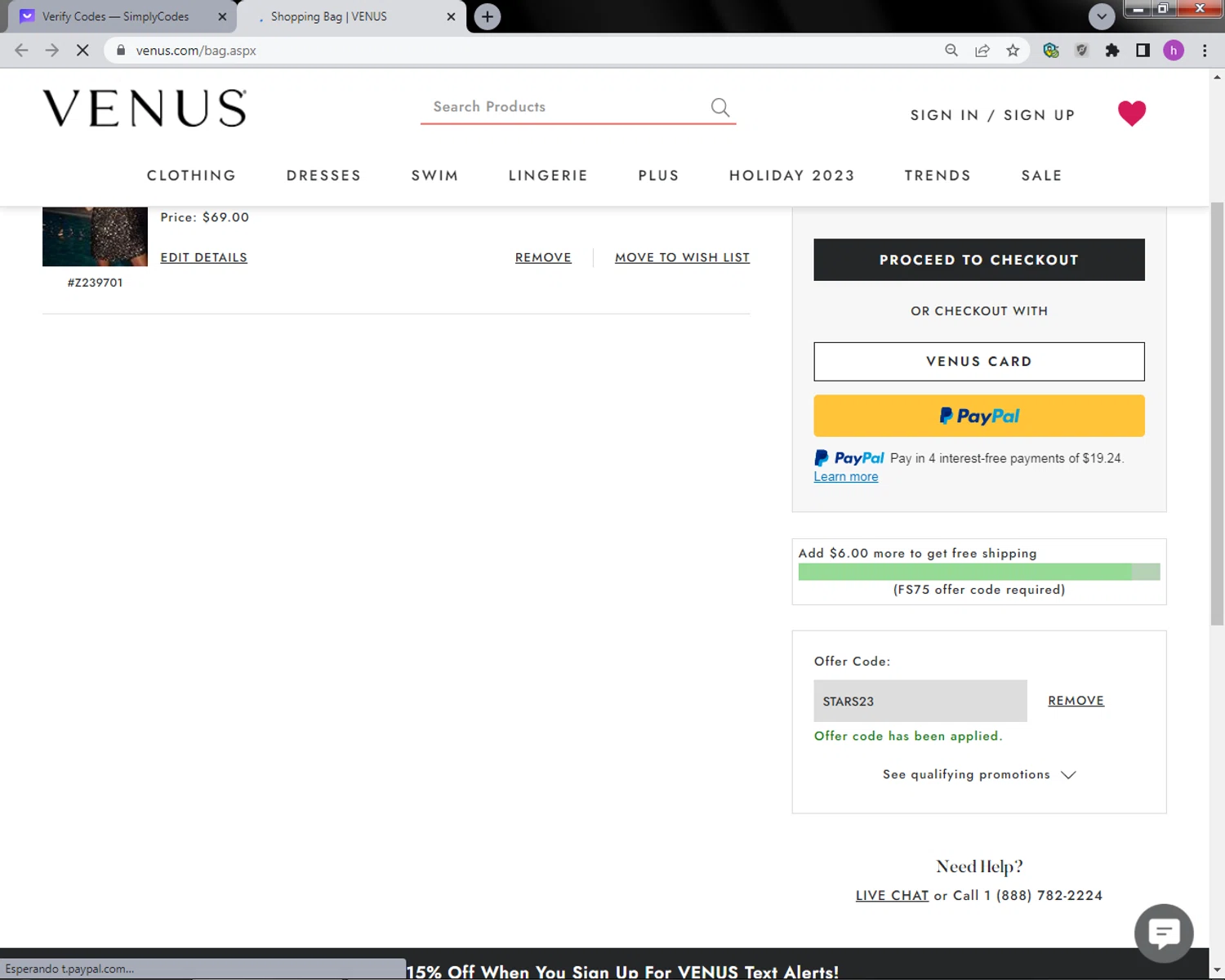Open the Chrome profile avatar
Screen dimensions: 1225x980
click(1174, 51)
